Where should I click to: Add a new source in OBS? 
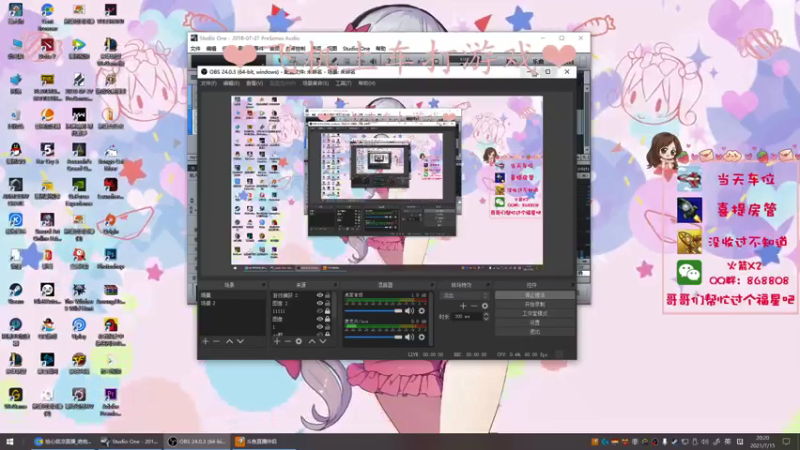point(277,341)
